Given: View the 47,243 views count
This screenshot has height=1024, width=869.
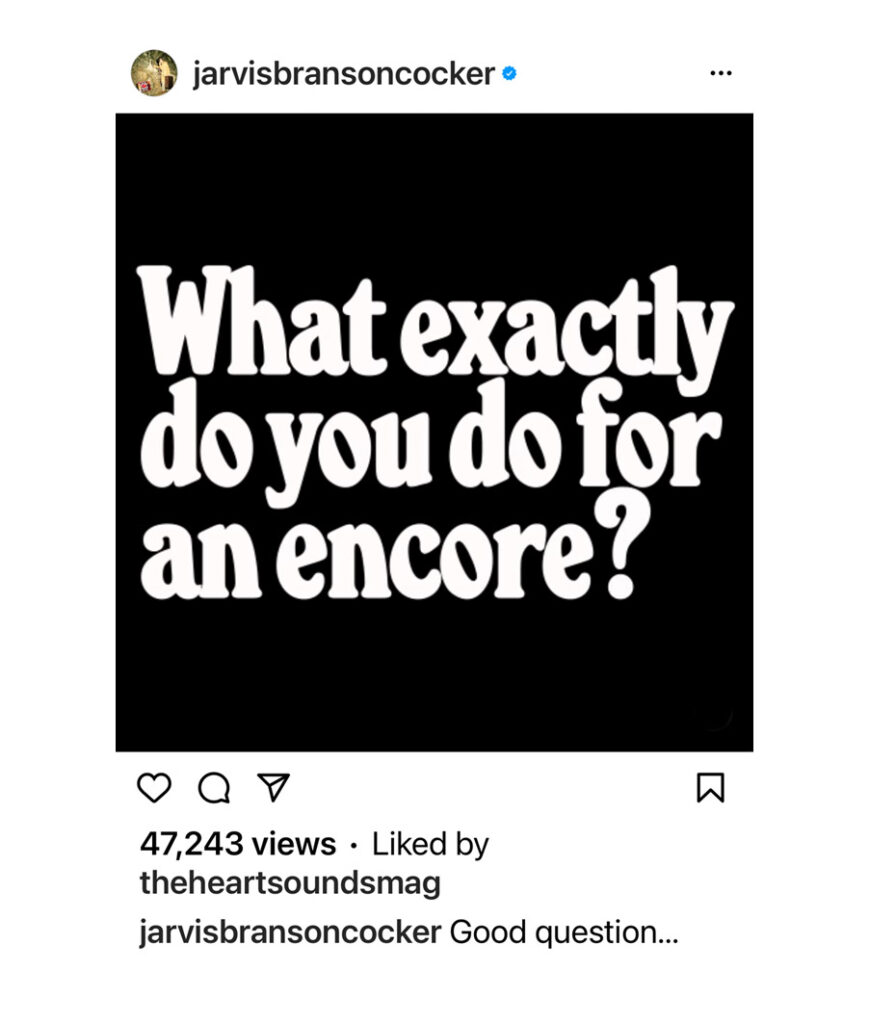Looking at the screenshot, I should (x=238, y=844).
